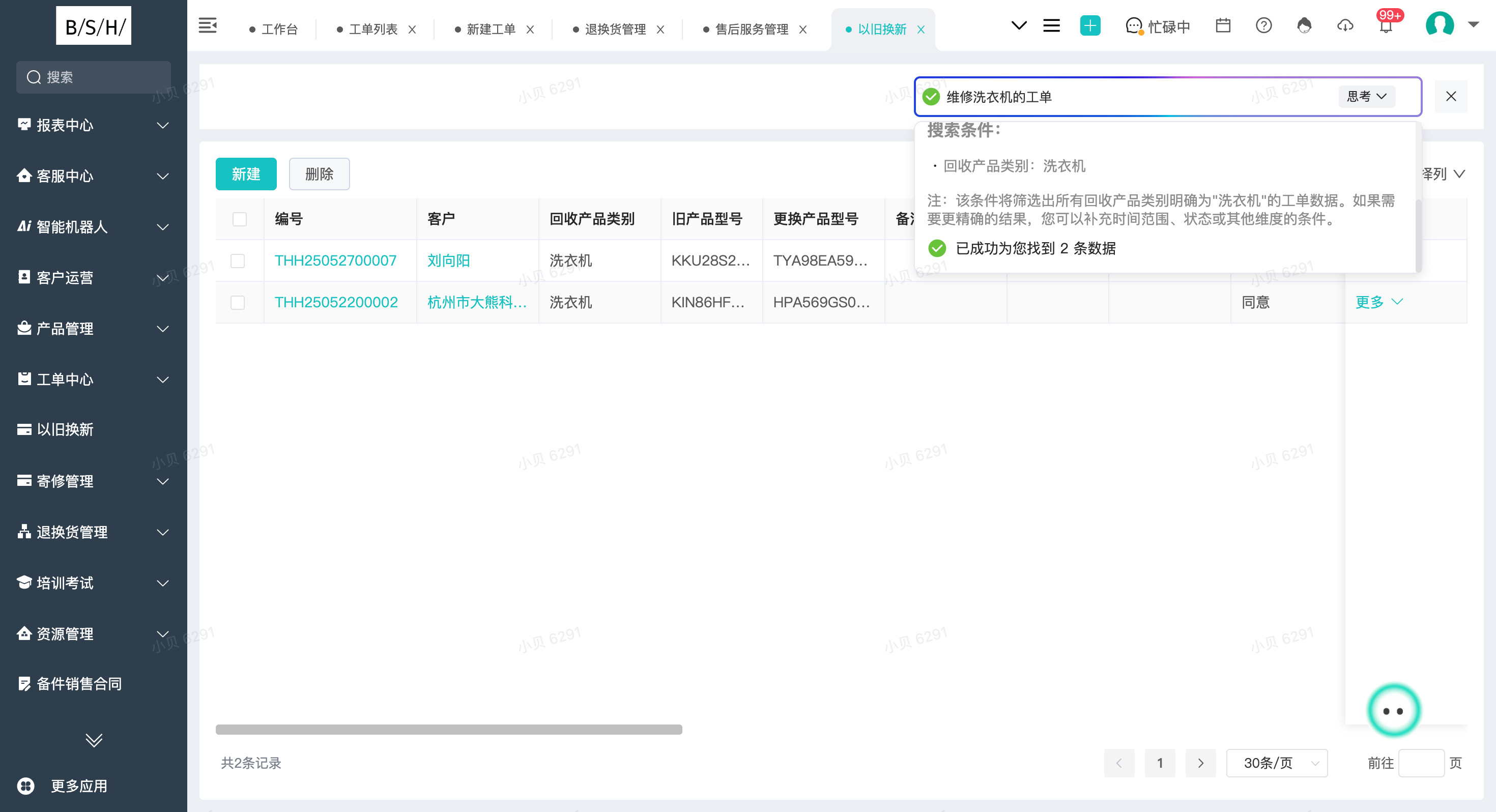The image size is (1496, 812).
Task: Close the 以旧换新 tab
Action: [920, 30]
